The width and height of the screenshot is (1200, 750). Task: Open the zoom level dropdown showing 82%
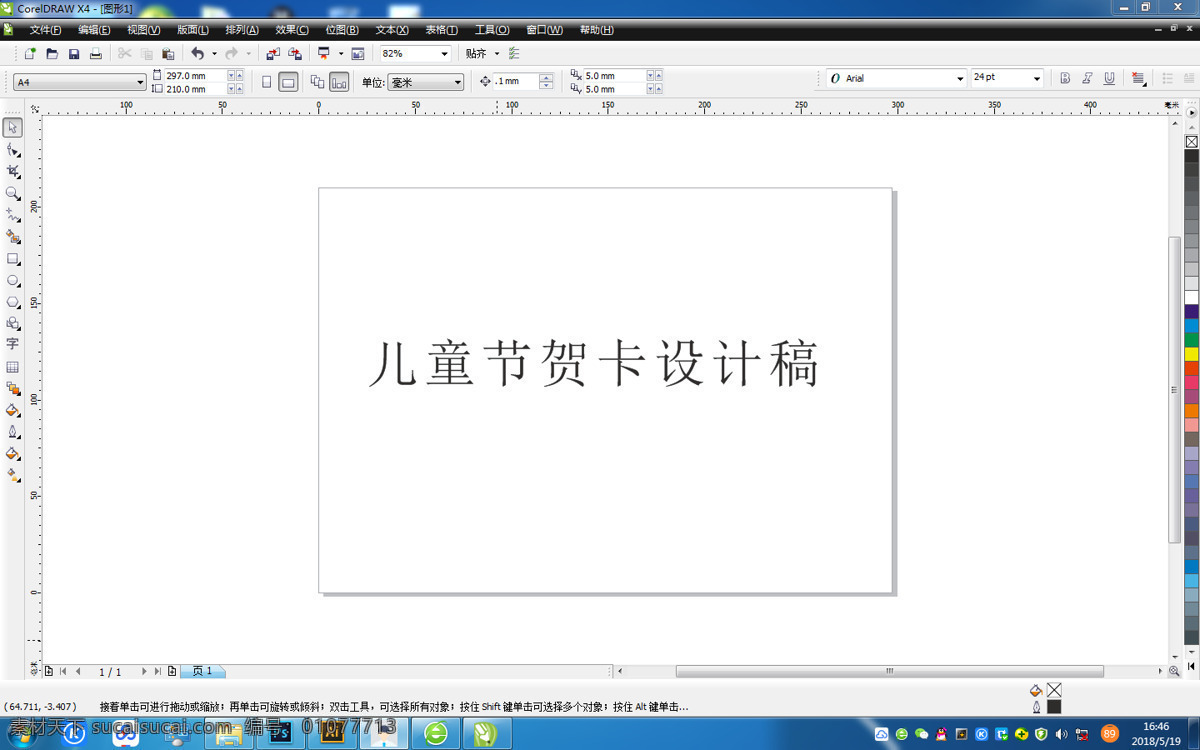[445, 54]
